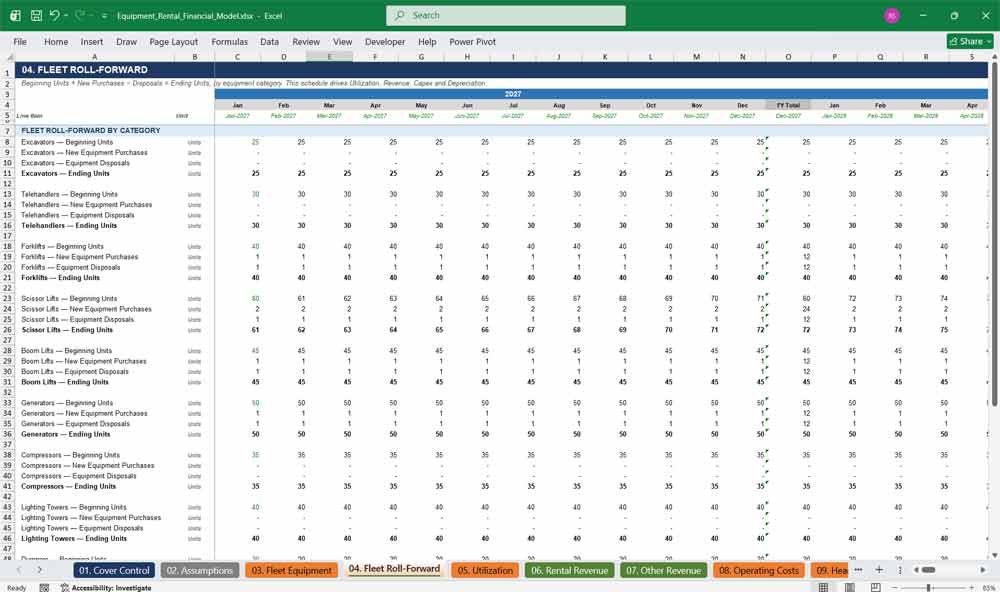Select column E header
Screen dimensions: 1000x592
point(329,57)
